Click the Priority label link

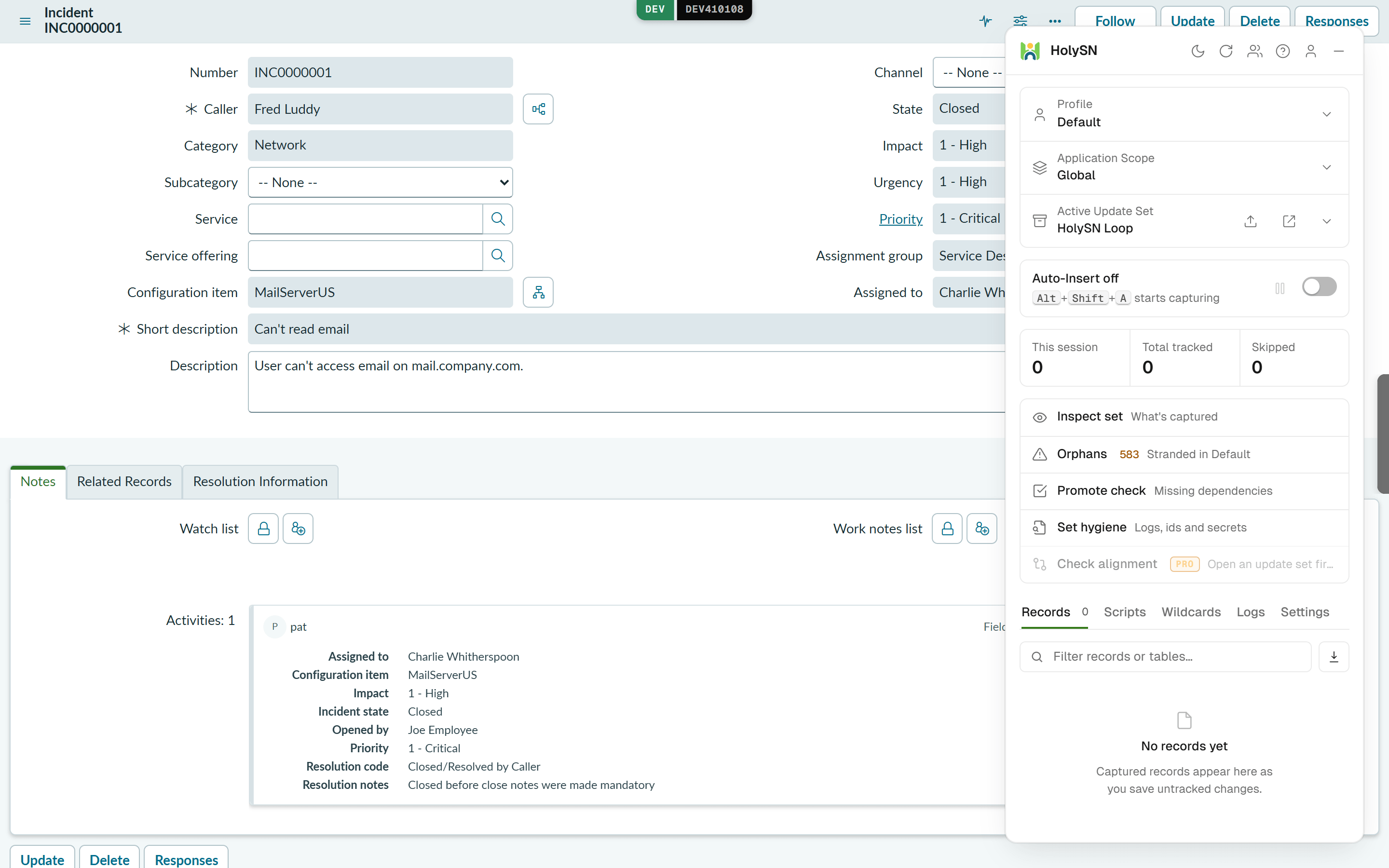(x=900, y=219)
